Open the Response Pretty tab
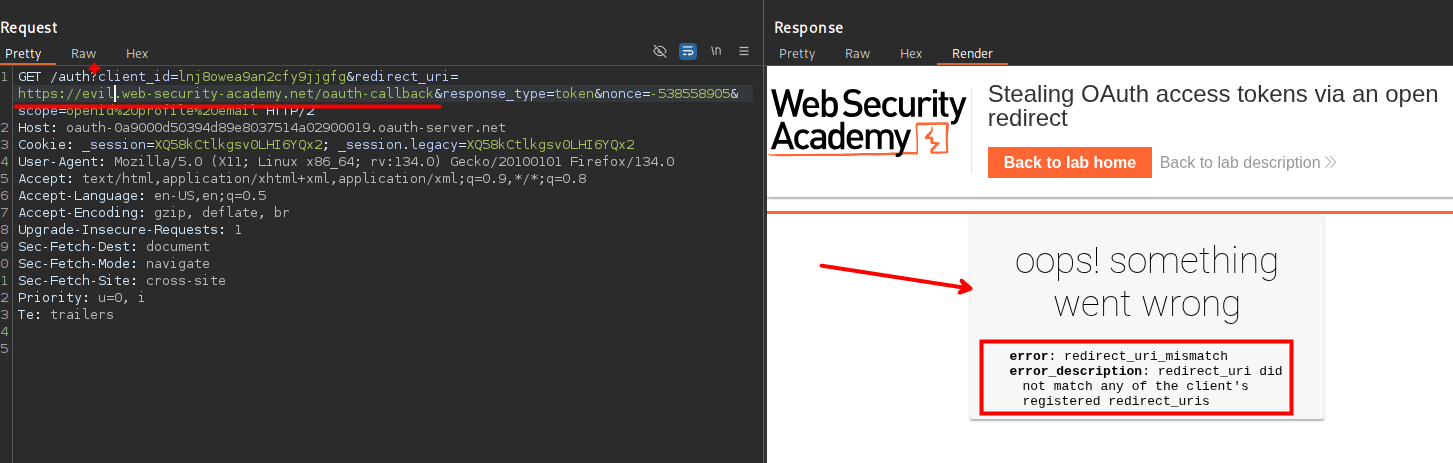 [x=797, y=54]
